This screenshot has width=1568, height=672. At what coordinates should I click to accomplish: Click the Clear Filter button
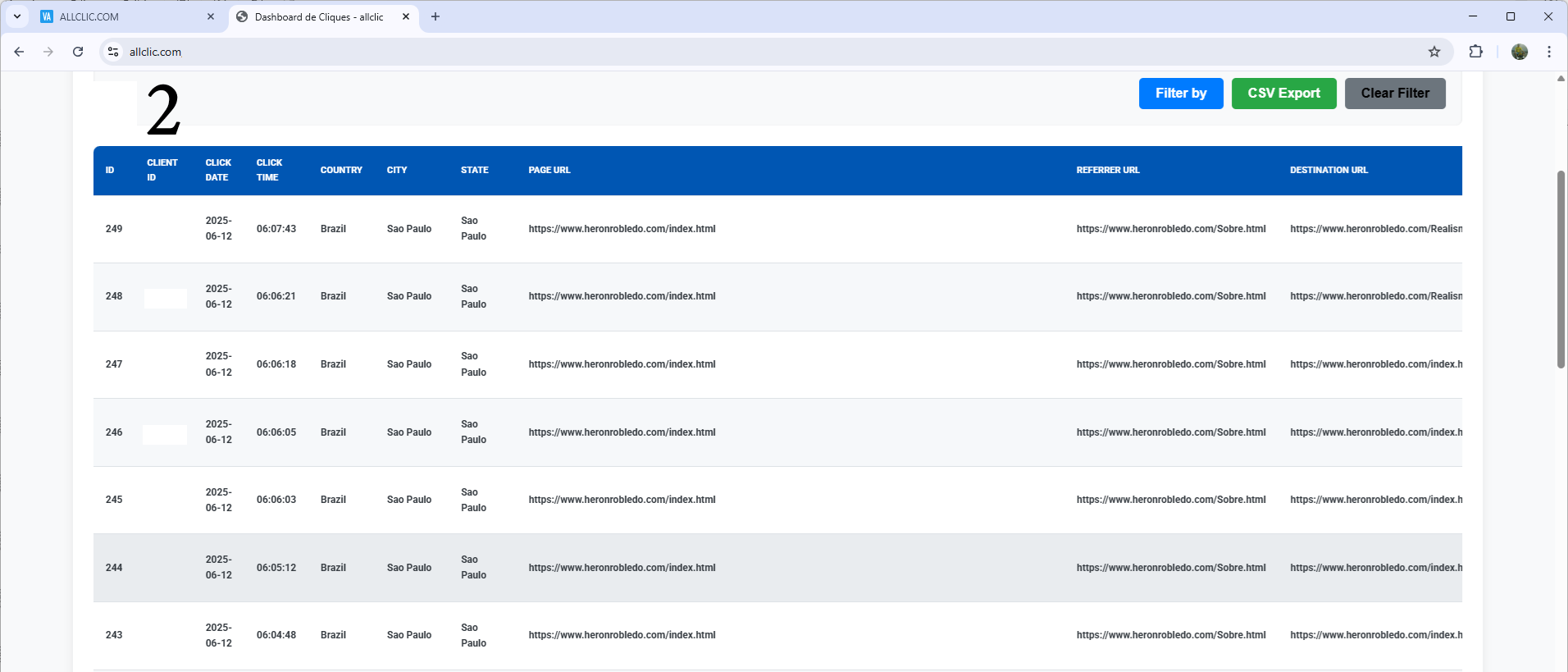1395,94
